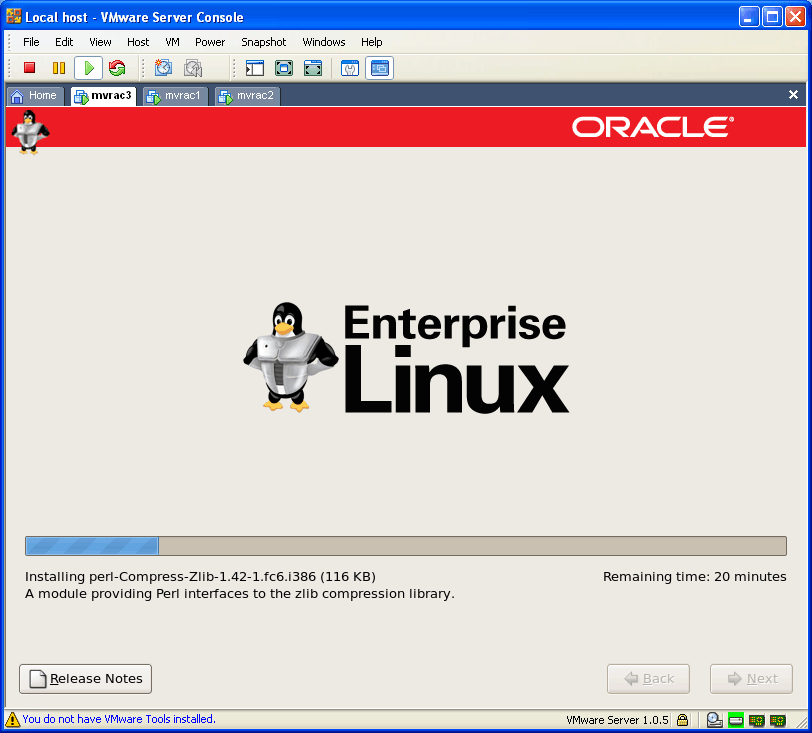Switch to the Home tab
Screen dimensions: 812x733
(x=34, y=96)
